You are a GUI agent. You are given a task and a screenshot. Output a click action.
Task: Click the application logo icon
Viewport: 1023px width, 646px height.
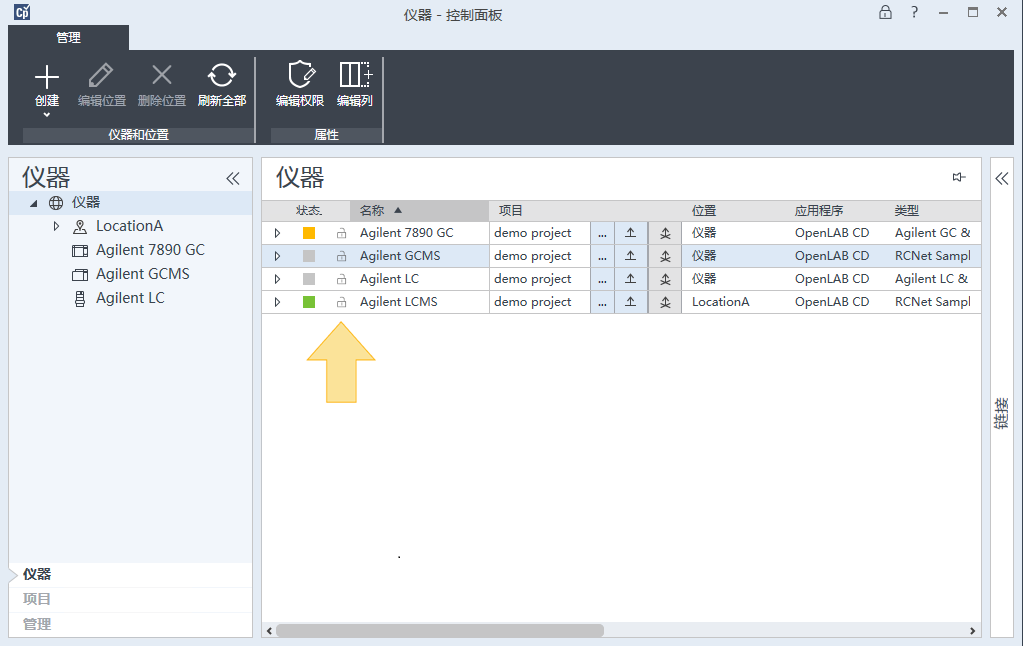22,12
